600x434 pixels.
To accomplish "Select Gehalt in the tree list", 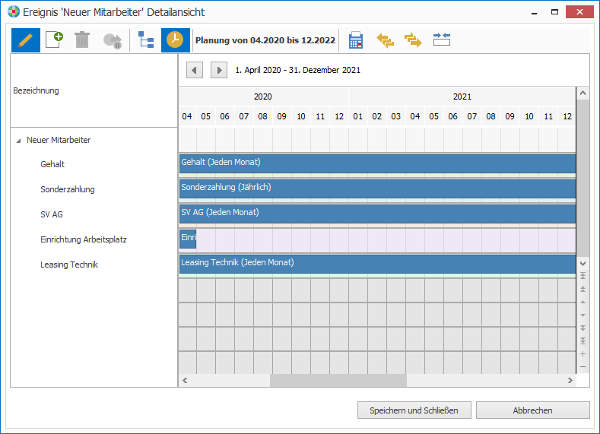I will click(52, 164).
